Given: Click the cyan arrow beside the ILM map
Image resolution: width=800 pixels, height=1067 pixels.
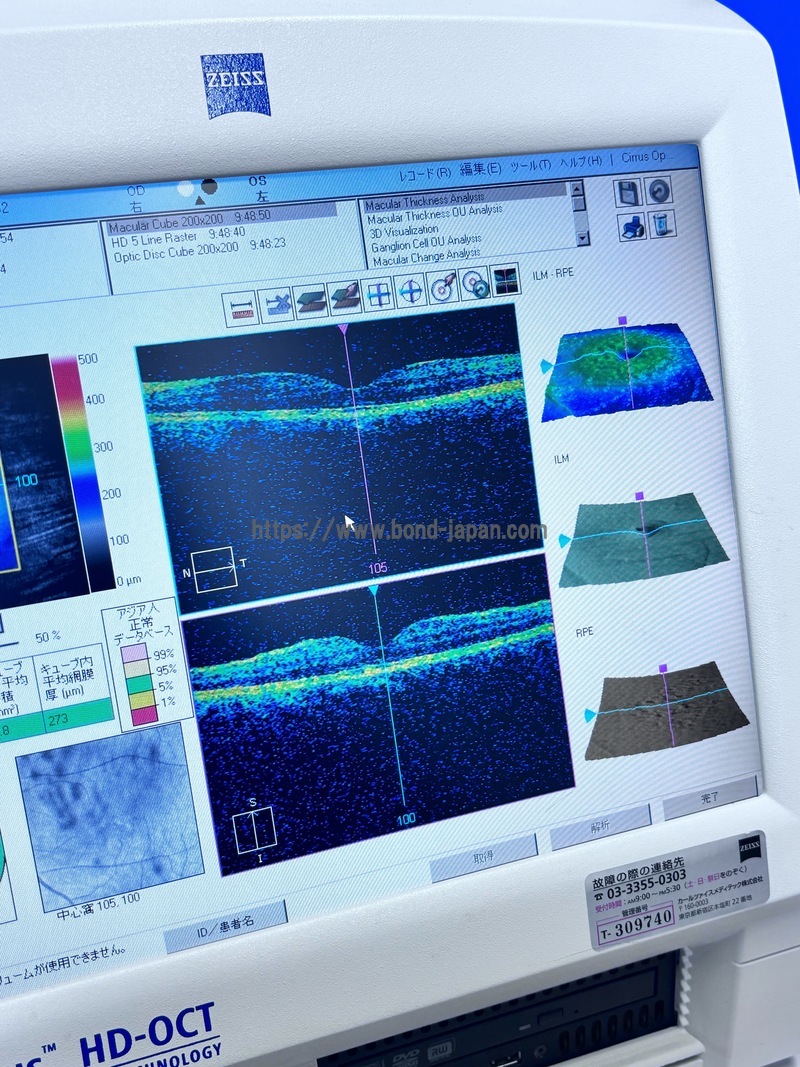Looking at the screenshot, I should pos(564,541).
